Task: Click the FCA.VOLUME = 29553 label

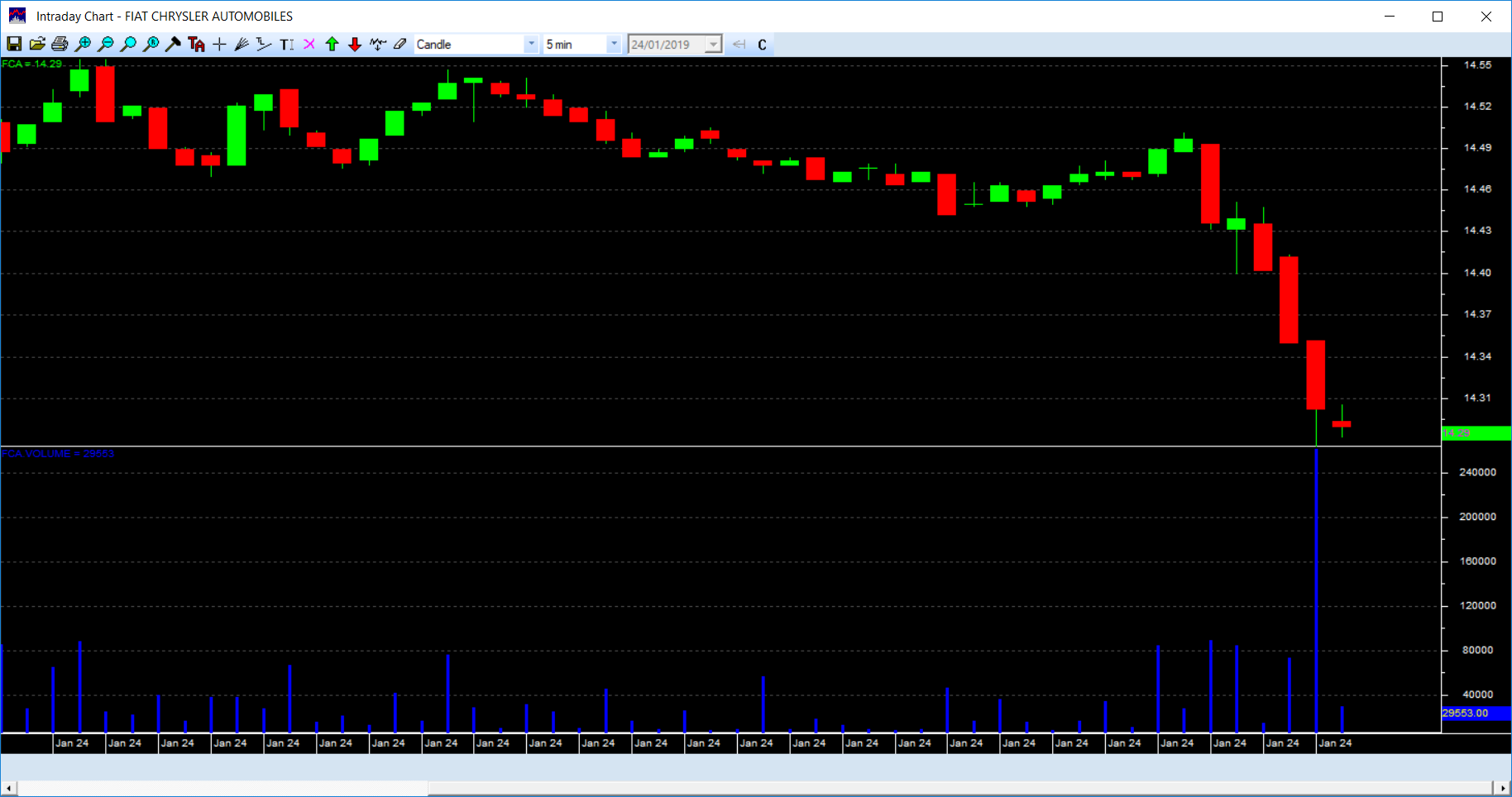Action: (58, 454)
